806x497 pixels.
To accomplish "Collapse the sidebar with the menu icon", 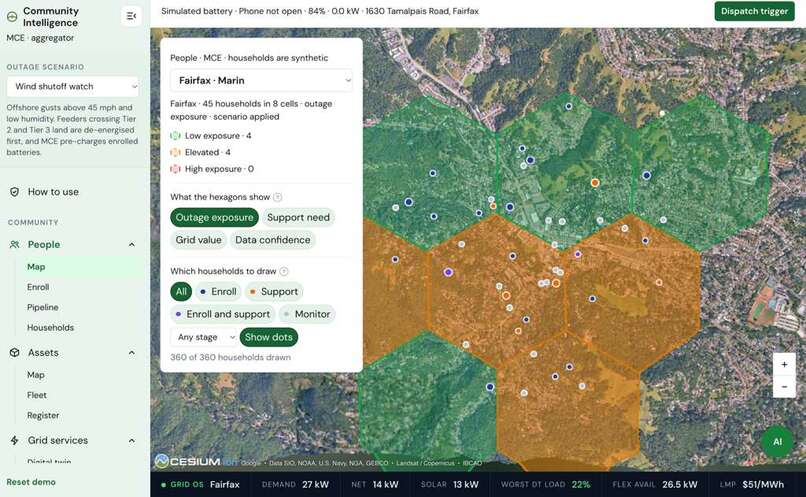I will 131,16.
